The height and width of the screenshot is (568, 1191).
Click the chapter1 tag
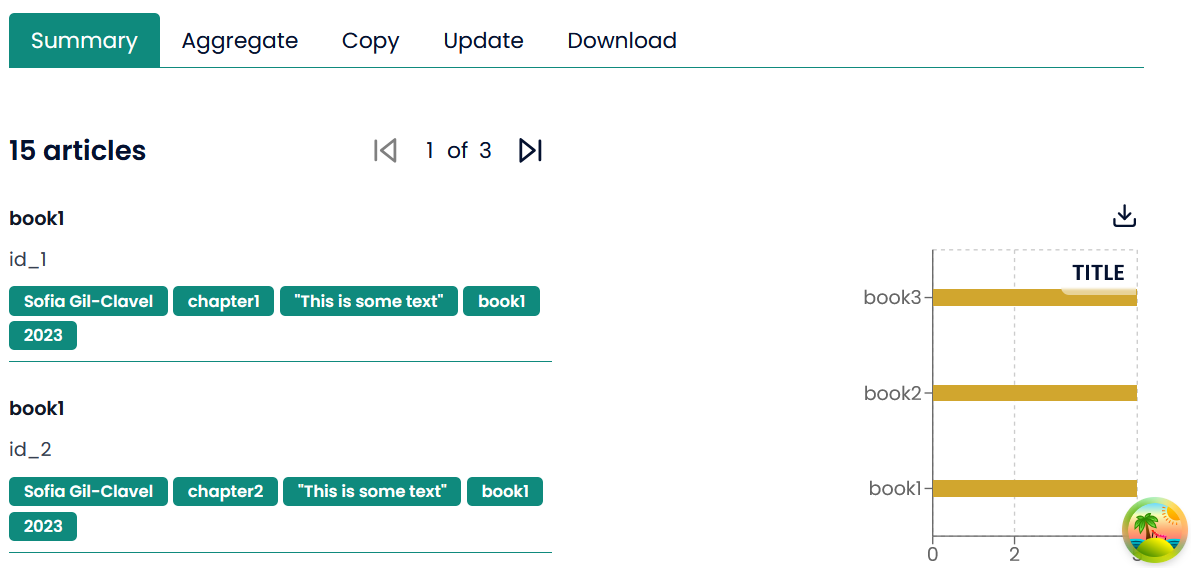(x=223, y=301)
